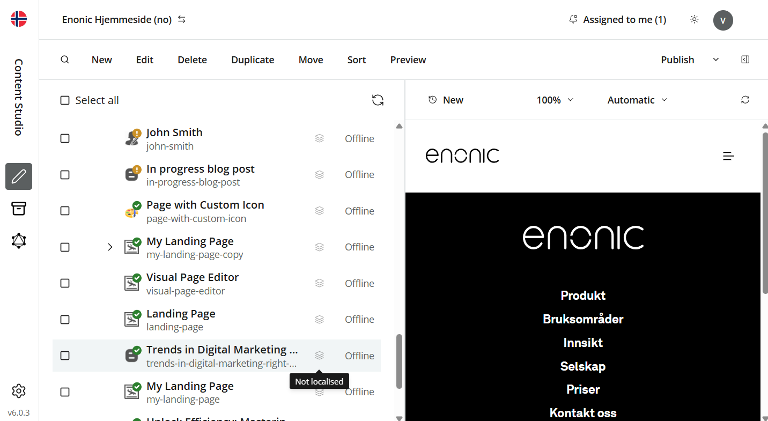Image resolution: width=768 pixels, height=421 pixels.
Task: Click the Innsikt link in the preview
Action: (583, 343)
